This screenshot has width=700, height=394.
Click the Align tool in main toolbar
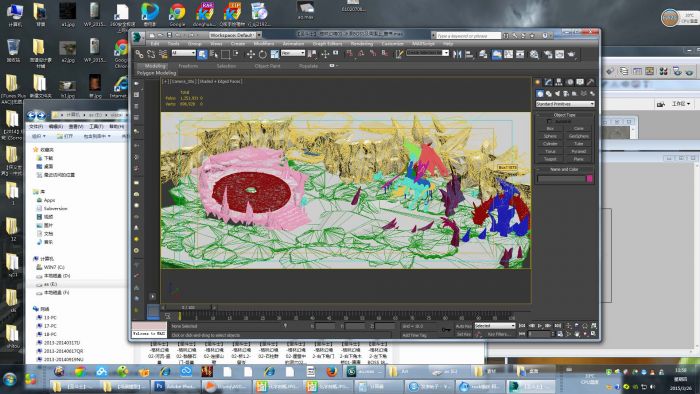[469, 54]
